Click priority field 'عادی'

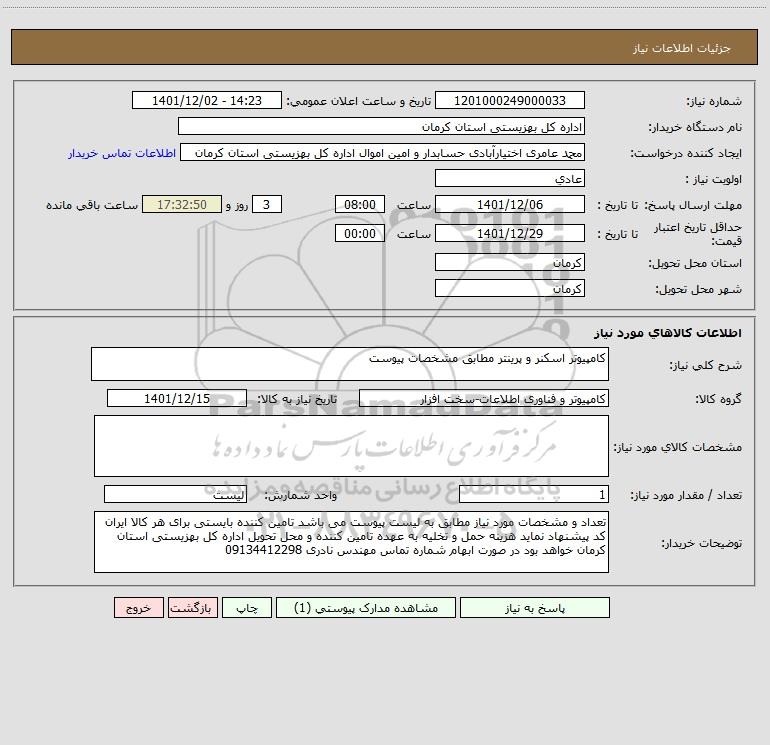tap(510, 178)
